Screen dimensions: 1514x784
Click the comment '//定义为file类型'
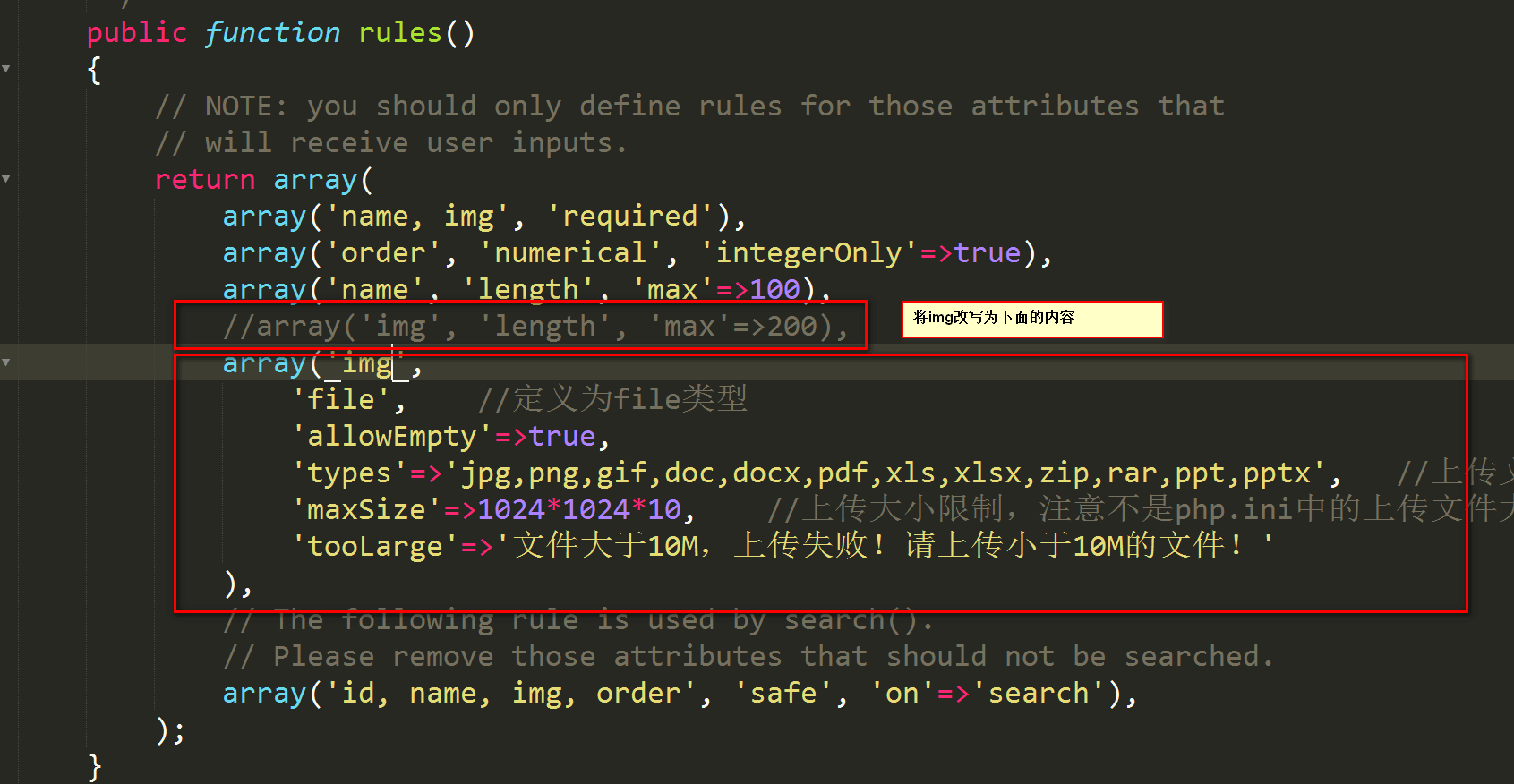coord(613,400)
